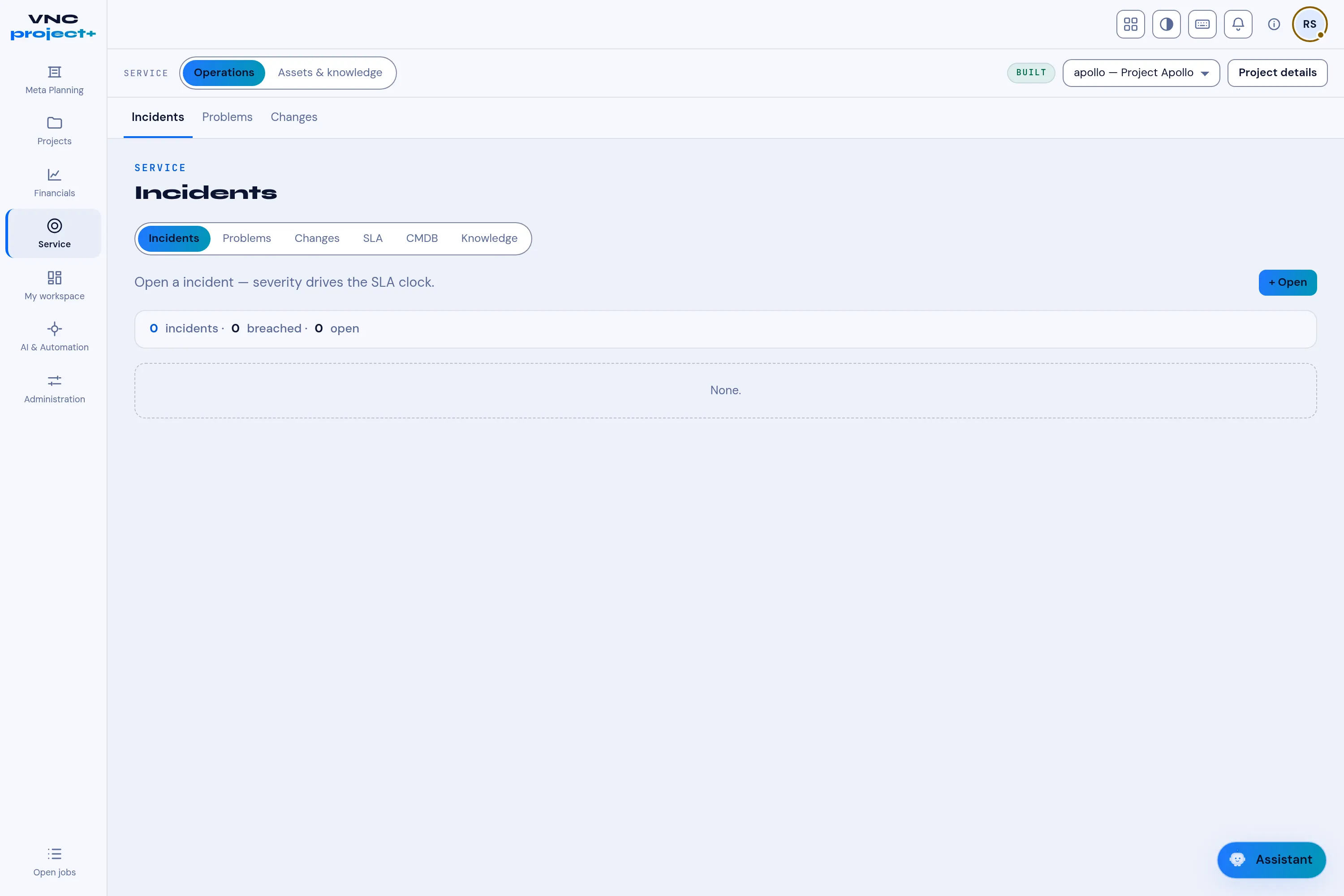Click the '0 breached' count
Viewport: 1344px width, 896px height.
click(x=266, y=328)
